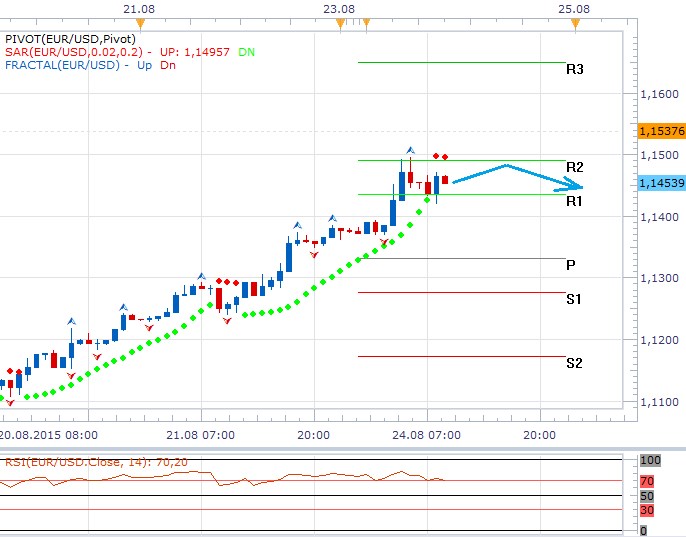Click the 24.08 07:00 time axis label
This screenshot has height=537, width=686.
[x=426, y=436]
